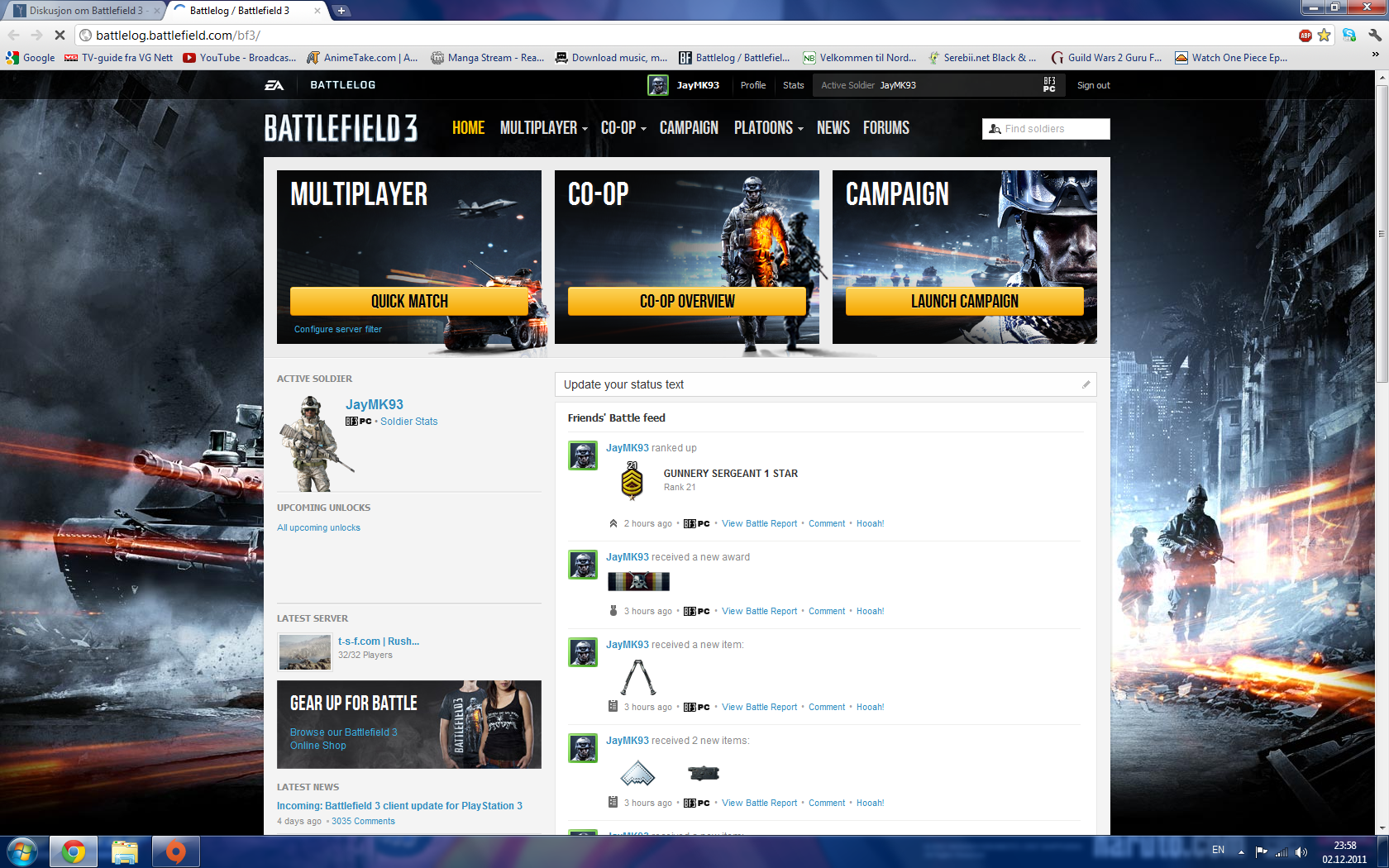Image resolution: width=1389 pixels, height=868 pixels.
Task: Click the Co-op Overview button
Action: (687, 301)
